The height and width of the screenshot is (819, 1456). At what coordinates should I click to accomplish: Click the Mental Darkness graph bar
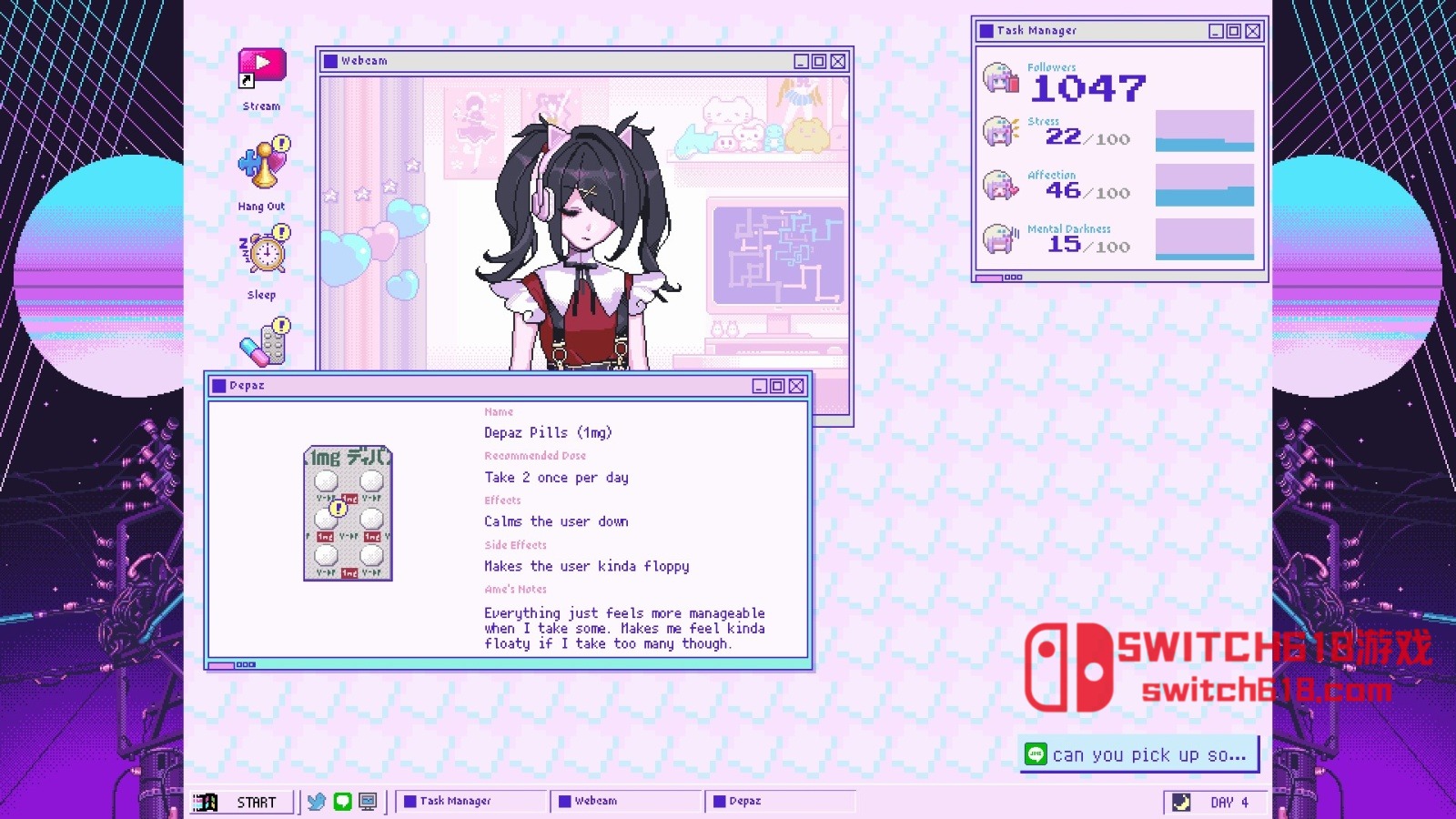click(x=1205, y=239)
